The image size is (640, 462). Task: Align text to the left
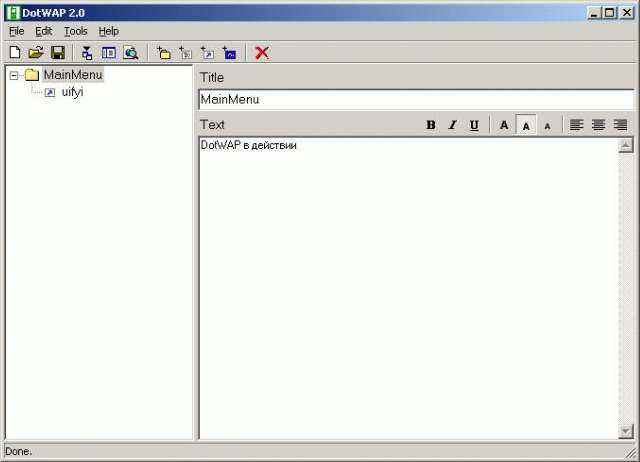(x=576, y=124)
